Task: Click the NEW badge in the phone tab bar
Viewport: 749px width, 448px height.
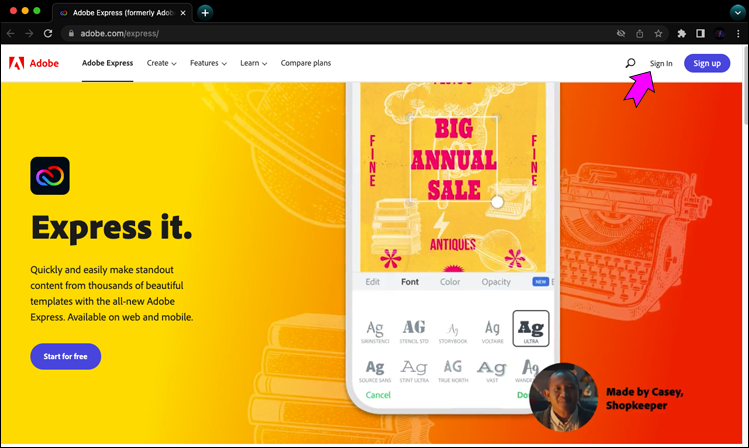Action: click(x=540, y=282)
